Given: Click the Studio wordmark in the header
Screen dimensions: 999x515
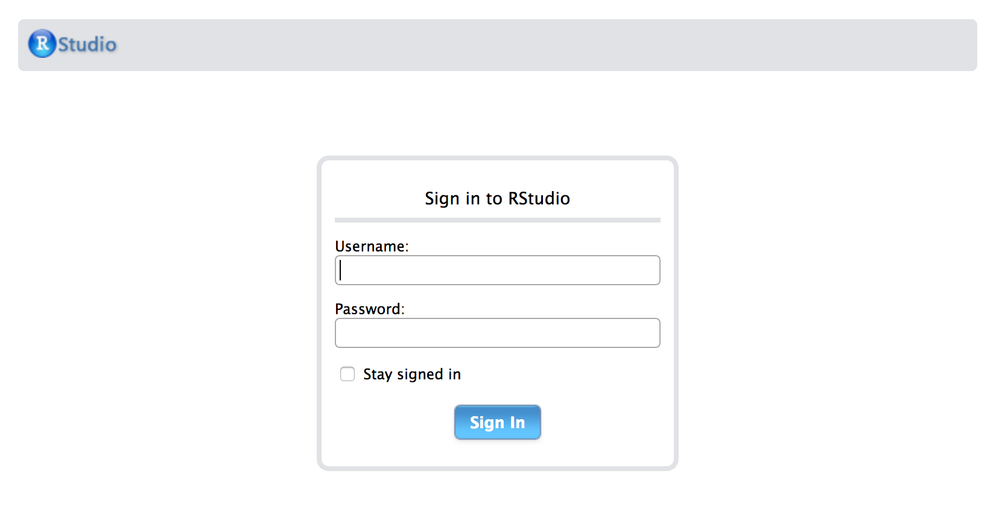Looking at the screenshot, I should (x=88, y=44).
